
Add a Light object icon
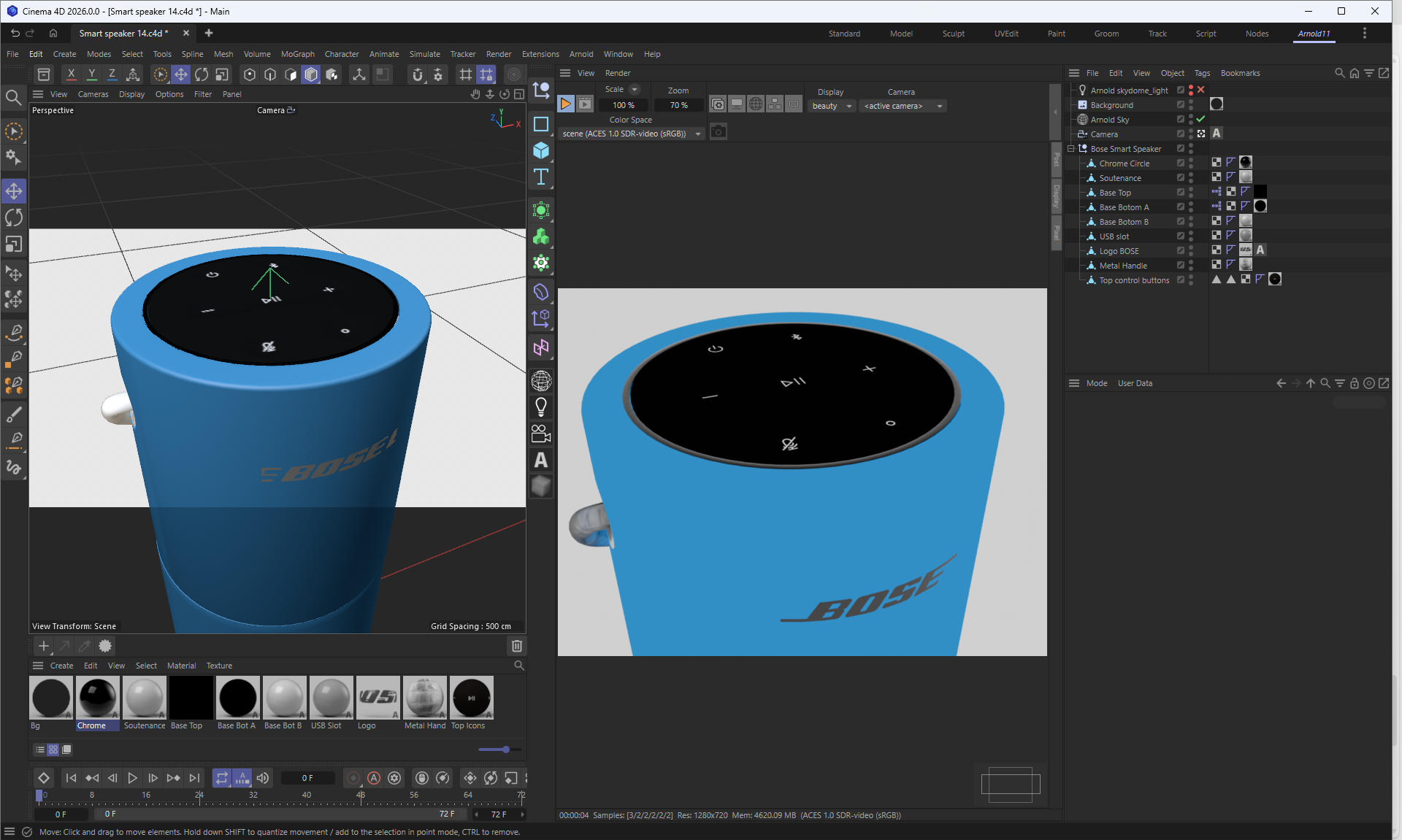(x=541, y=406)
